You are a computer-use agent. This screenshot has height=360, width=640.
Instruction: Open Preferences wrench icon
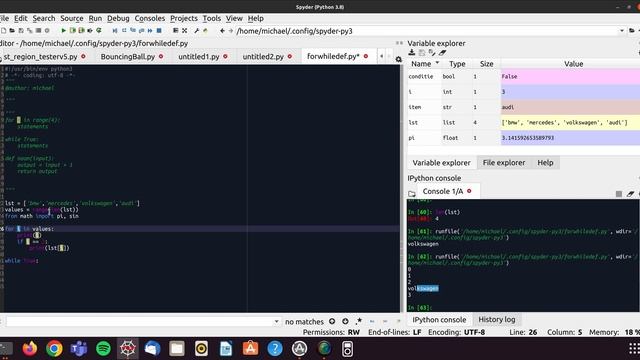point(196,31)
